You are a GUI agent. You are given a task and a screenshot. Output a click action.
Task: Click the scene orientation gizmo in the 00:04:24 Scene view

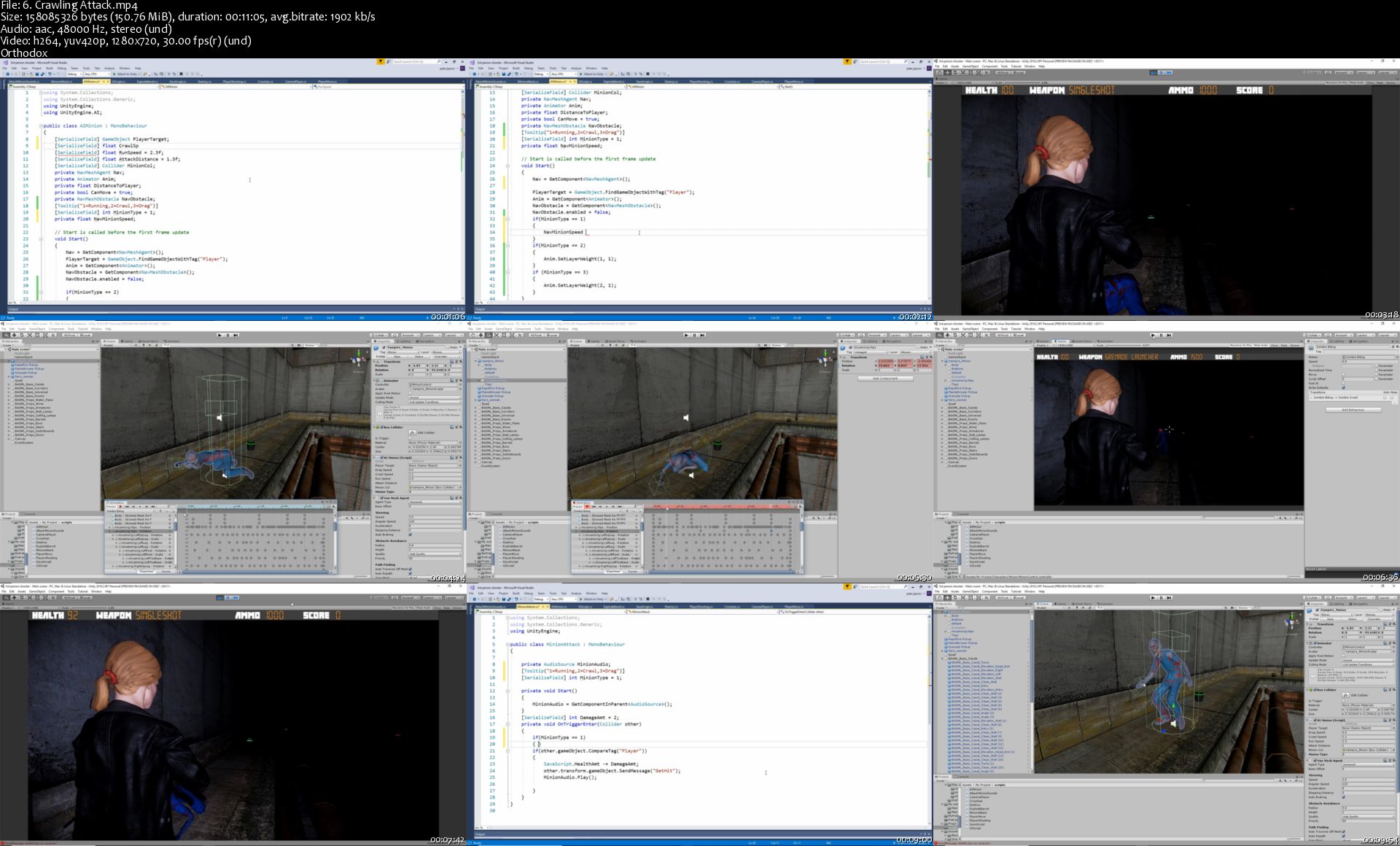tap(359, 360)
